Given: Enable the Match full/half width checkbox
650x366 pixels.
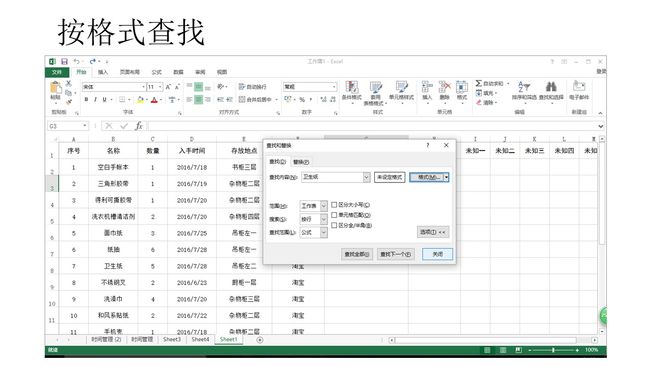Looking at the screenshot, I should [x=334, y=225].
